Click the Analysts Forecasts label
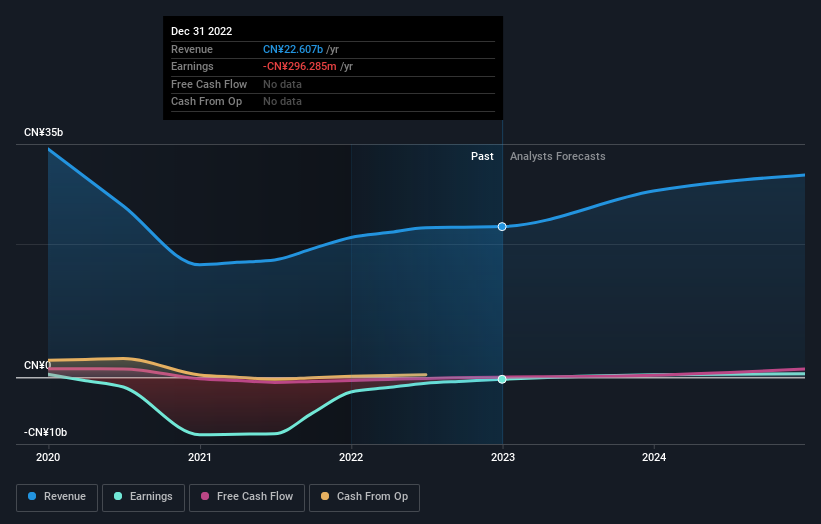 pyautogui.click(x=558, y=157)
